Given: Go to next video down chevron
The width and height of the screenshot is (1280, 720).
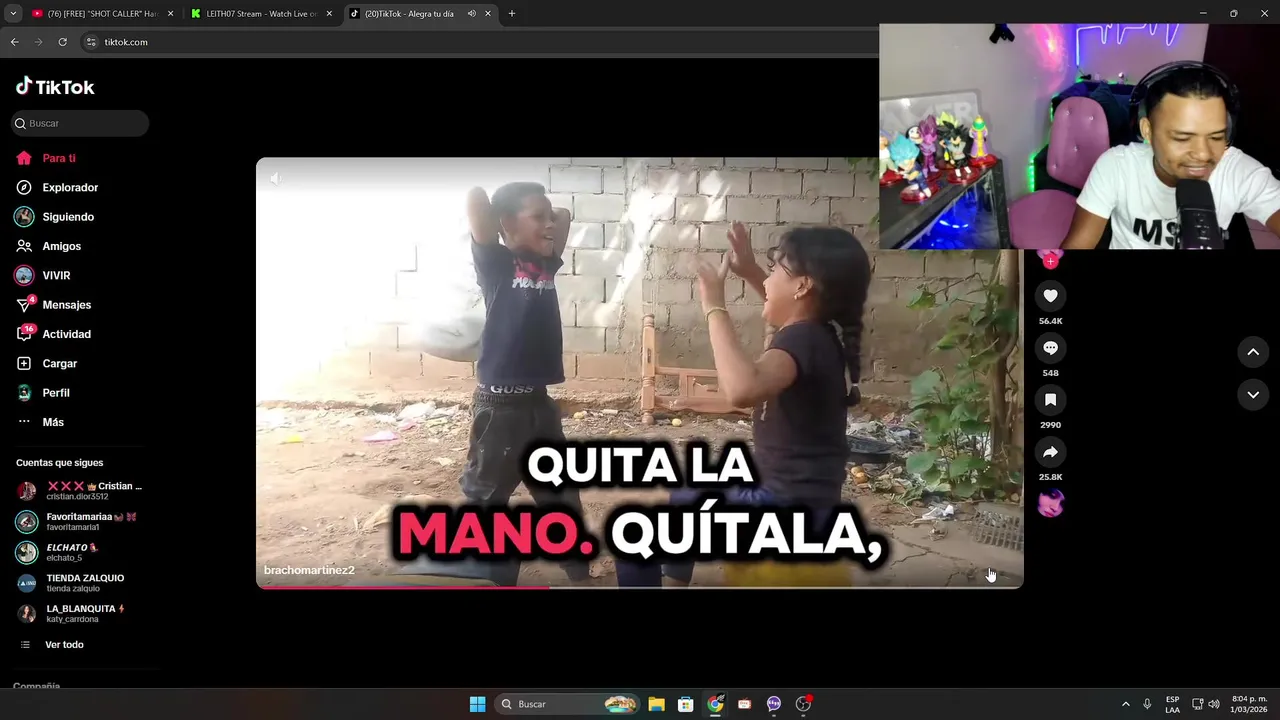Looking at the screenshot, I should pyautogui.click(x=1253, y=395).
